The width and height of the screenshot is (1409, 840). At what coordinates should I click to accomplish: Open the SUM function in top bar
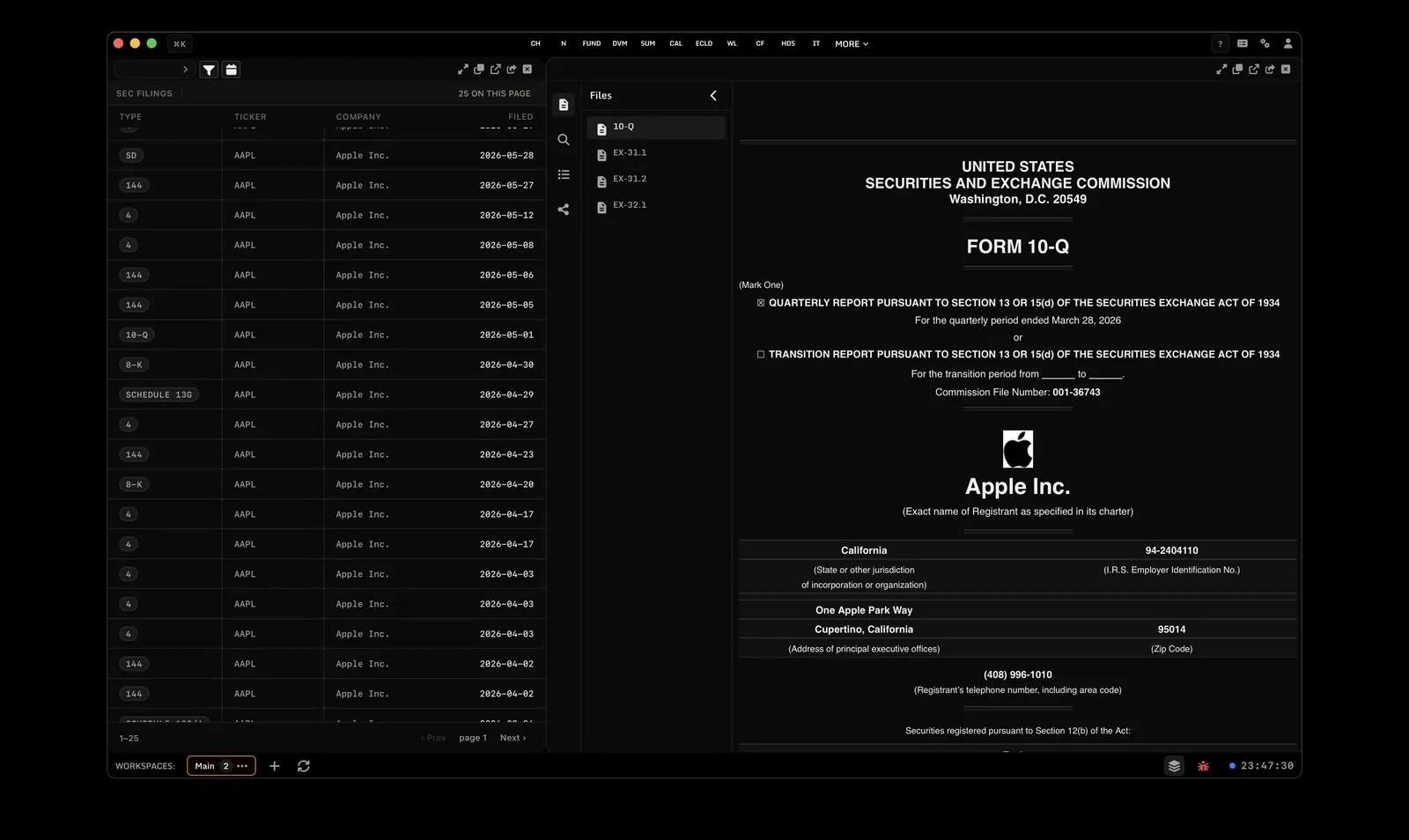point(648,44)
